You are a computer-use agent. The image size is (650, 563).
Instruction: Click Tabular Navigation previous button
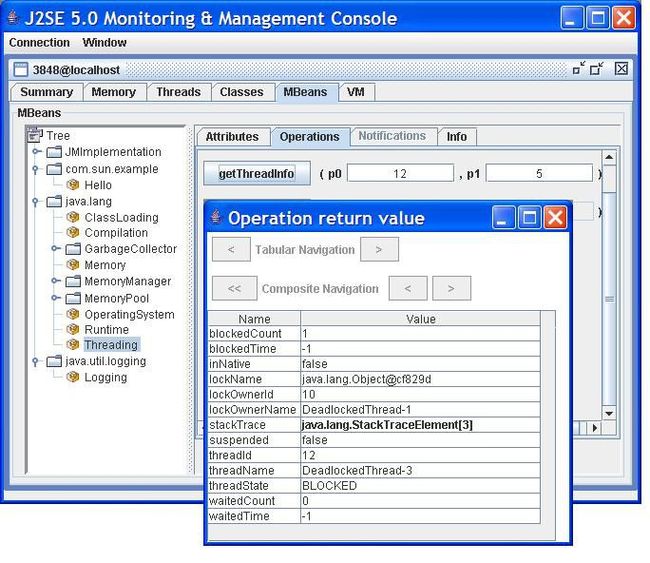click(x=231, y=249)
